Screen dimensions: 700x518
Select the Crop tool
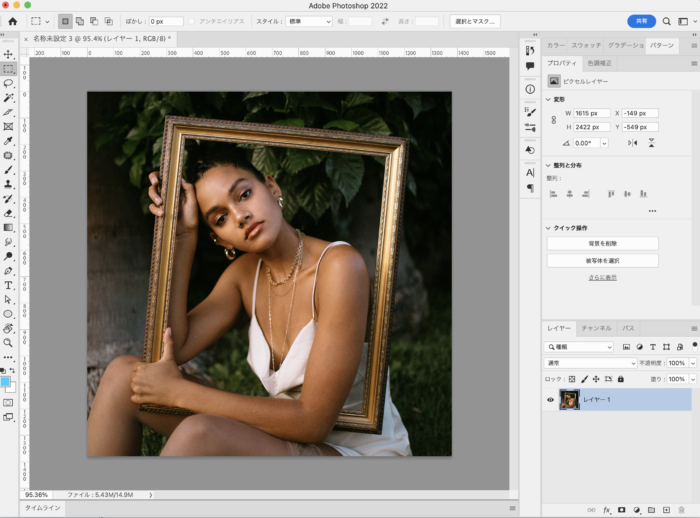pyautogui.click(x=8, y=112)
